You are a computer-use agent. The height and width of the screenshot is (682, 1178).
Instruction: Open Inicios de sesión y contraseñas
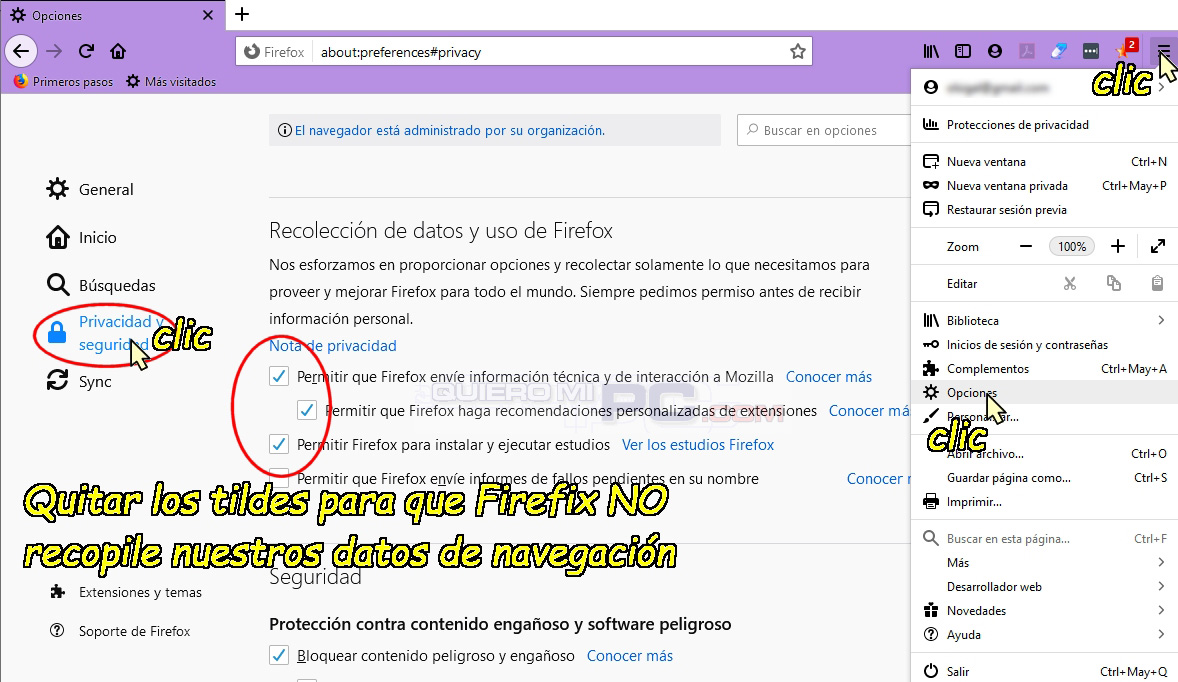point(1044,345)
